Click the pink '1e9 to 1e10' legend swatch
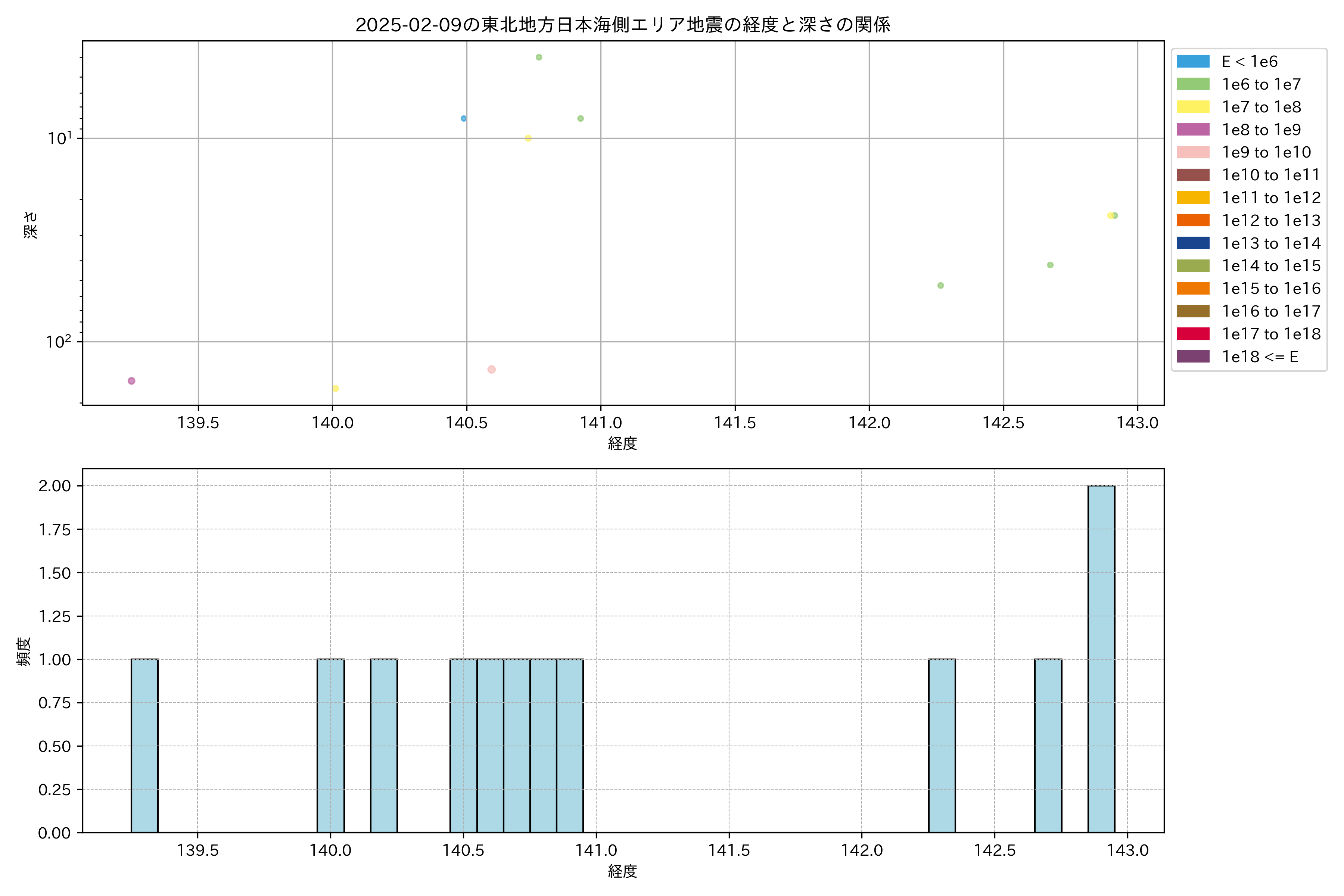The image size is (1344, 896). [x=1192, y=153]
